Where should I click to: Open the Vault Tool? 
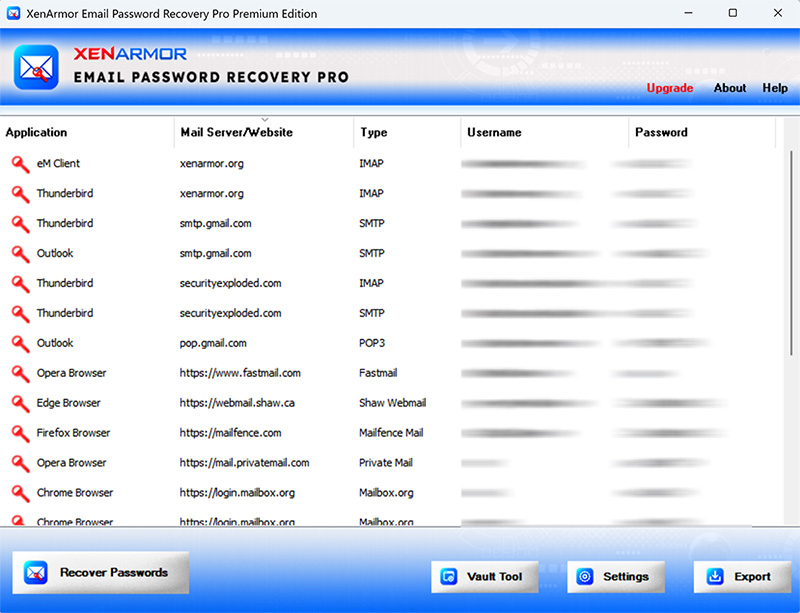click(x=485, y=577)
